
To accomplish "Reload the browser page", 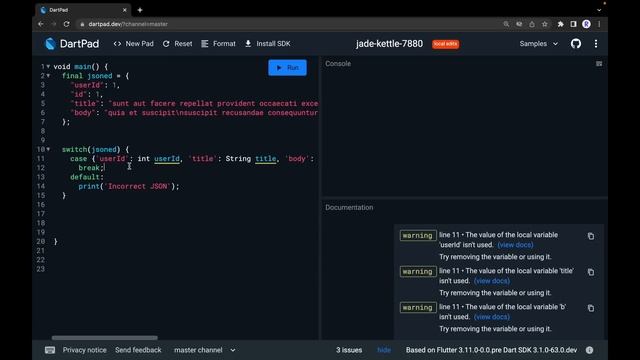I will click(67, 24).
